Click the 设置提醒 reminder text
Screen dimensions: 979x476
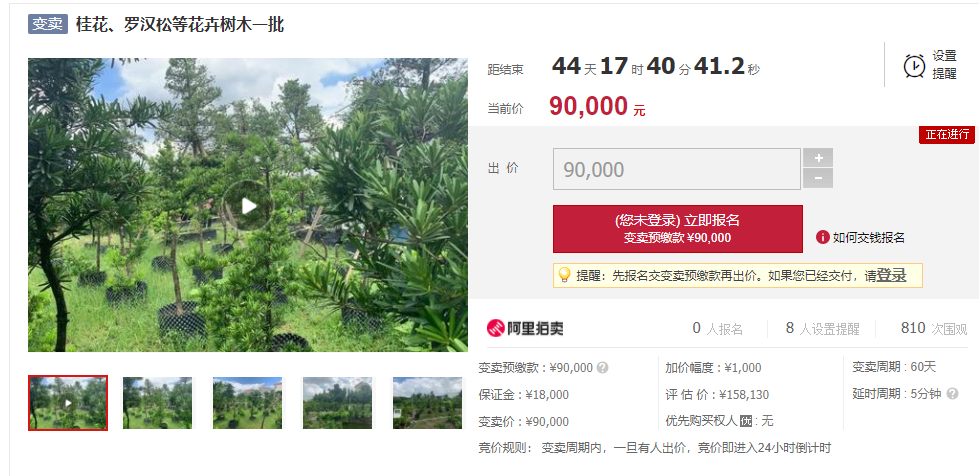[944, 65]
